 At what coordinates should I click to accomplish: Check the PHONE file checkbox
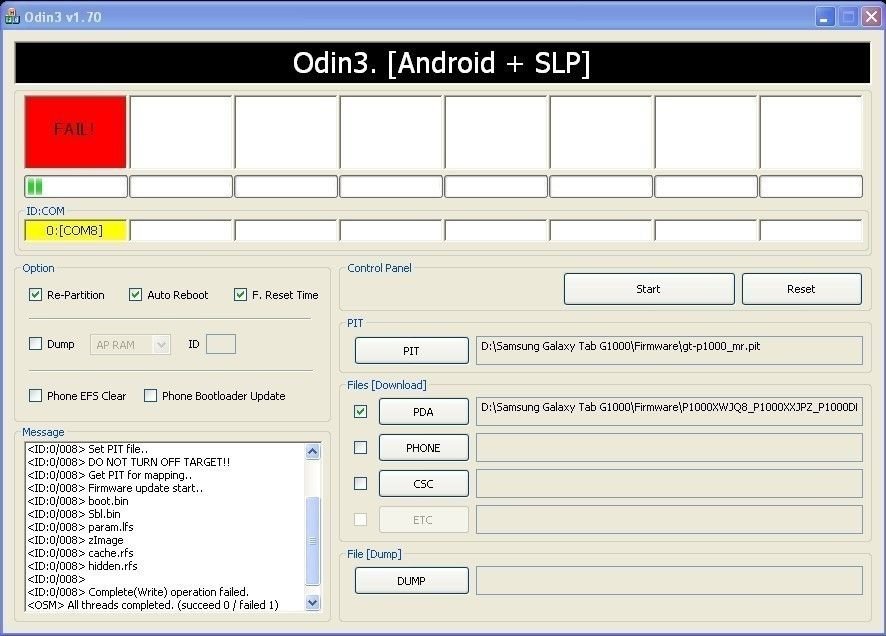coord(360,447)
